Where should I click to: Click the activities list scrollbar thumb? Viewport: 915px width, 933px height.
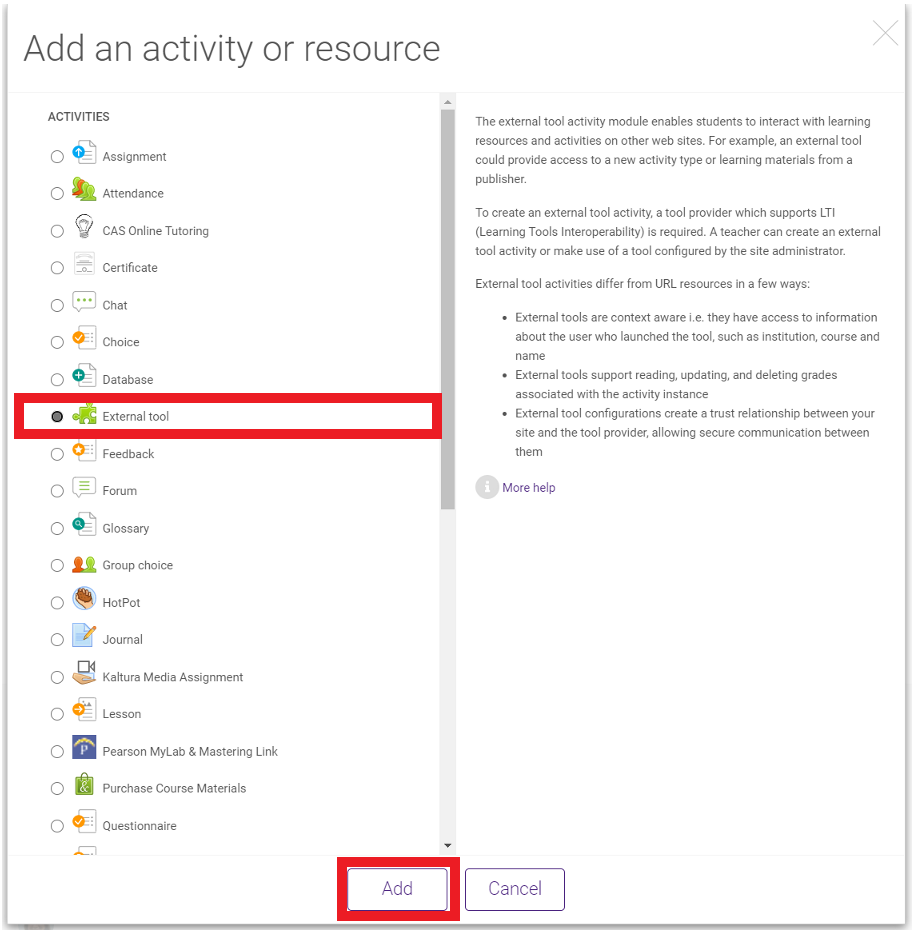point(448,309)
